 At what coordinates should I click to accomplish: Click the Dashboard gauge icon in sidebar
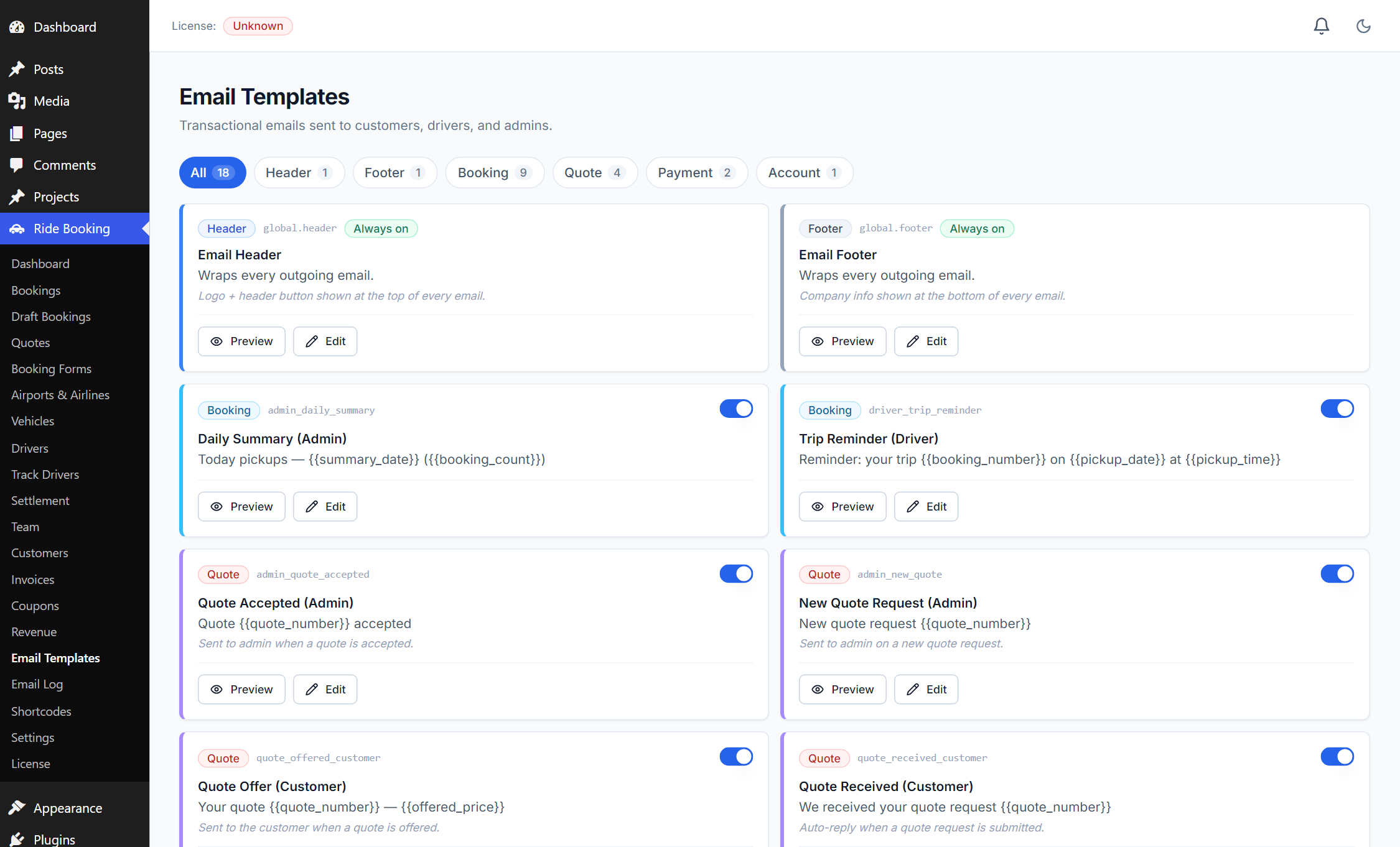[17, 27]
